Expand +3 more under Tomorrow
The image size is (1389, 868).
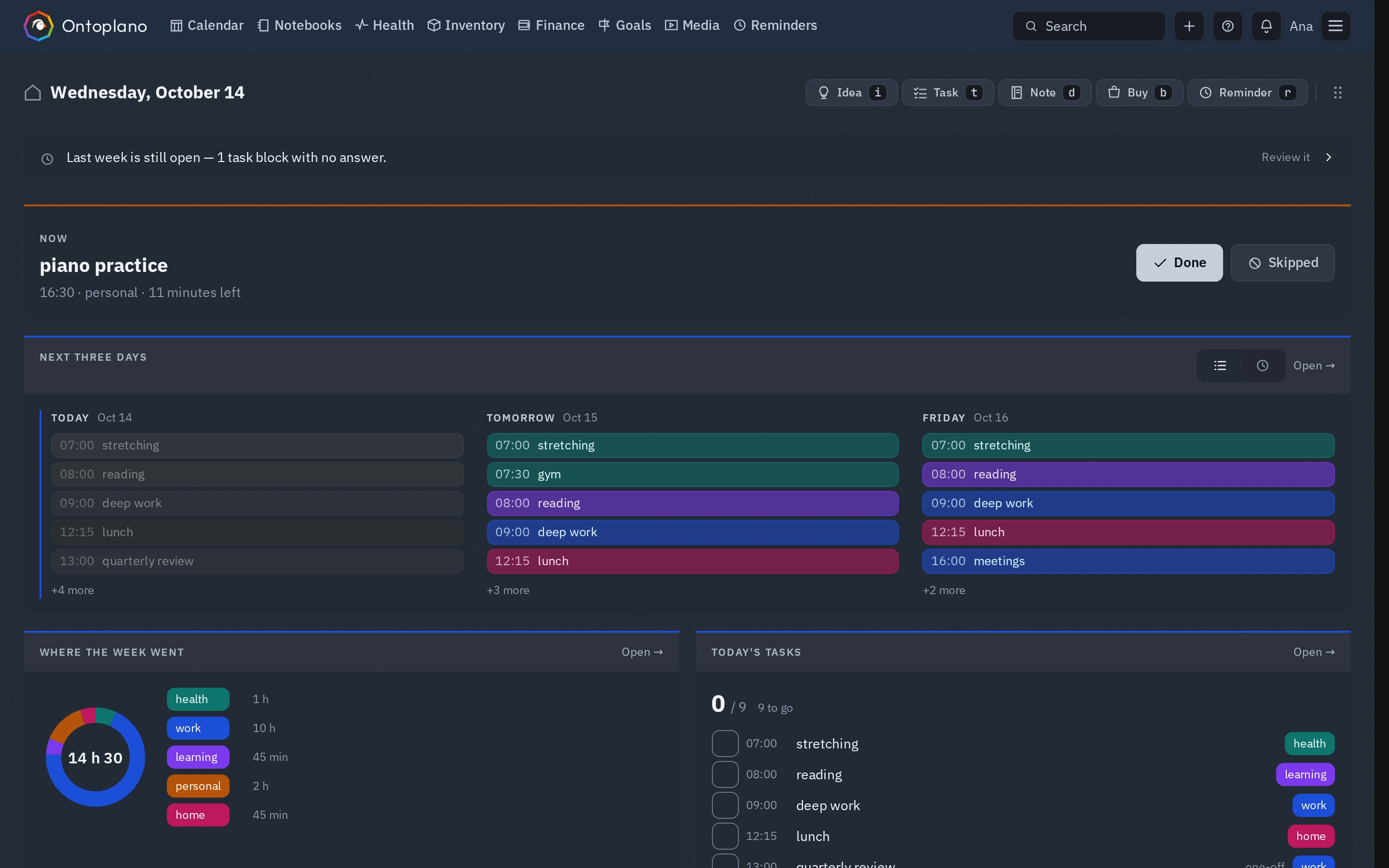pos(508,590)
